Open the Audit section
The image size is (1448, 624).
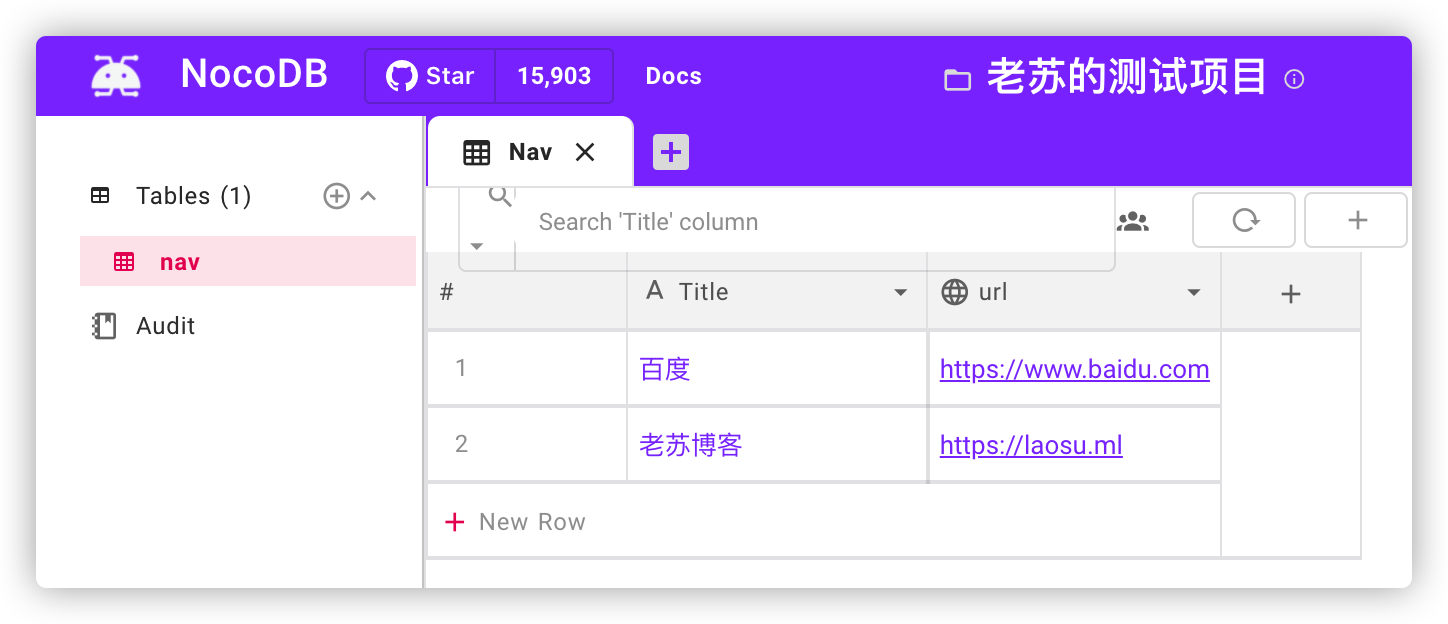click(166, 326)
